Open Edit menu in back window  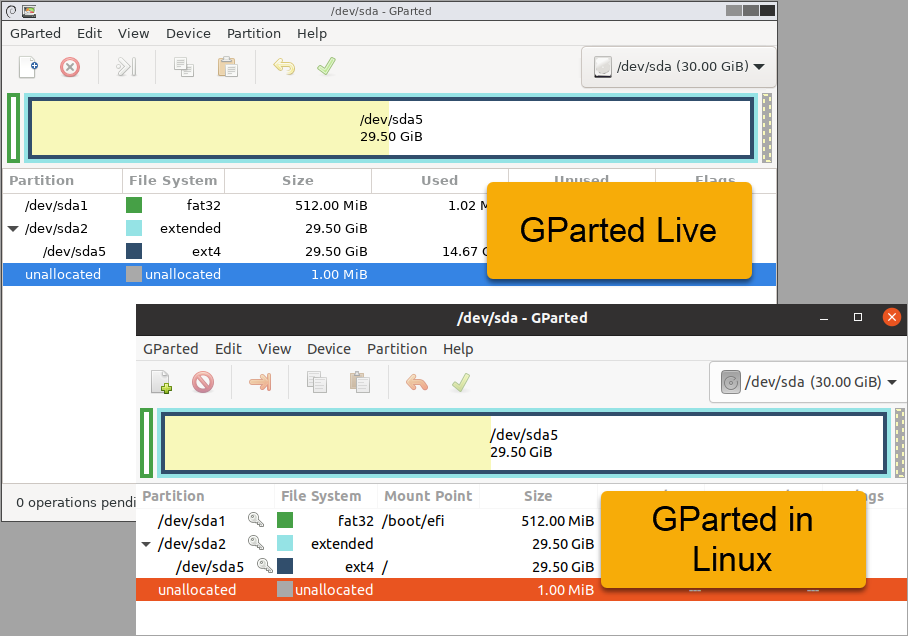point(90,34)
